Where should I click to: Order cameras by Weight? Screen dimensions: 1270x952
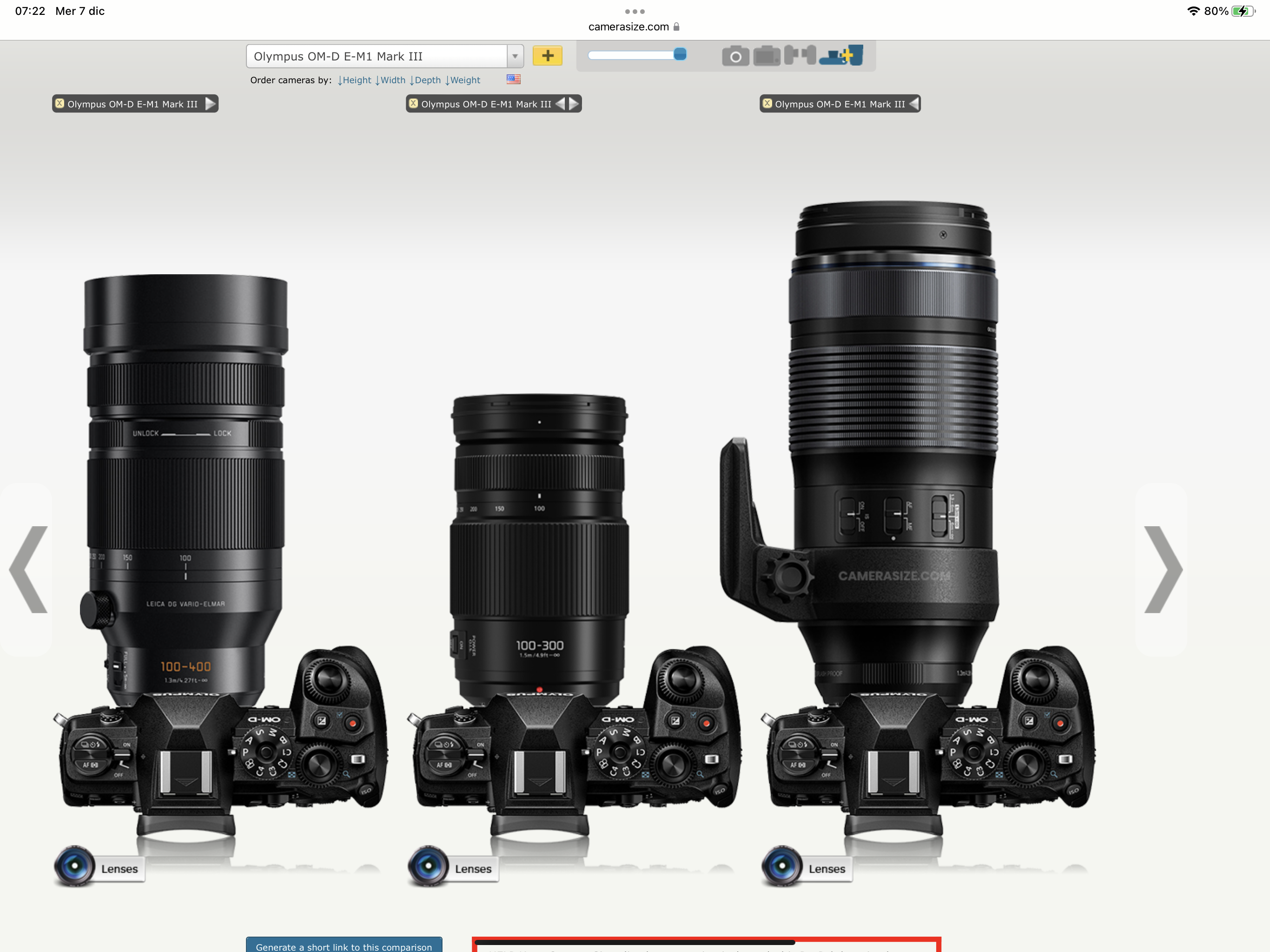pyautogui.click(x=463, y=80)
